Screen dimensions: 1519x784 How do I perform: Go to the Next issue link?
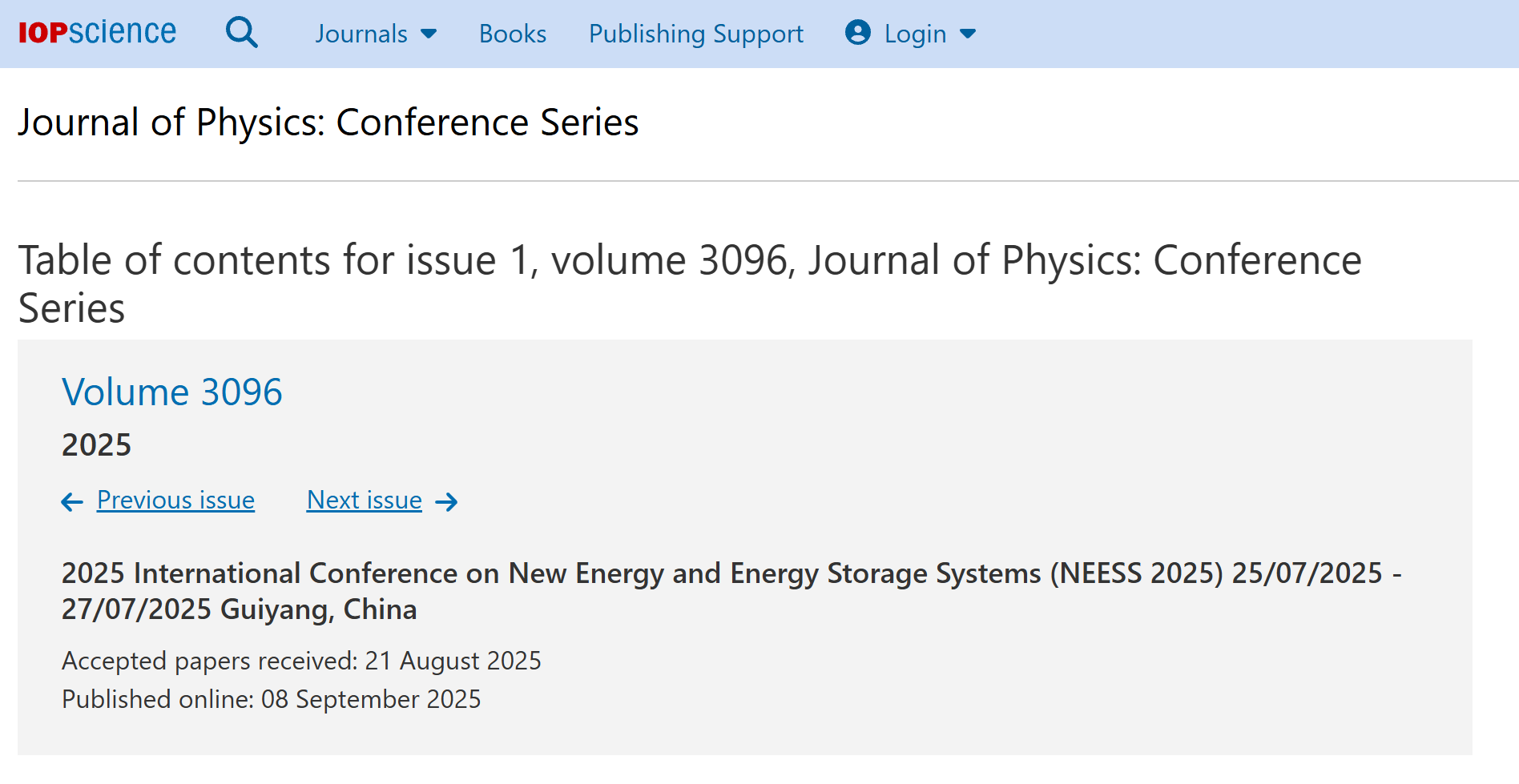(x=365, y=501)
